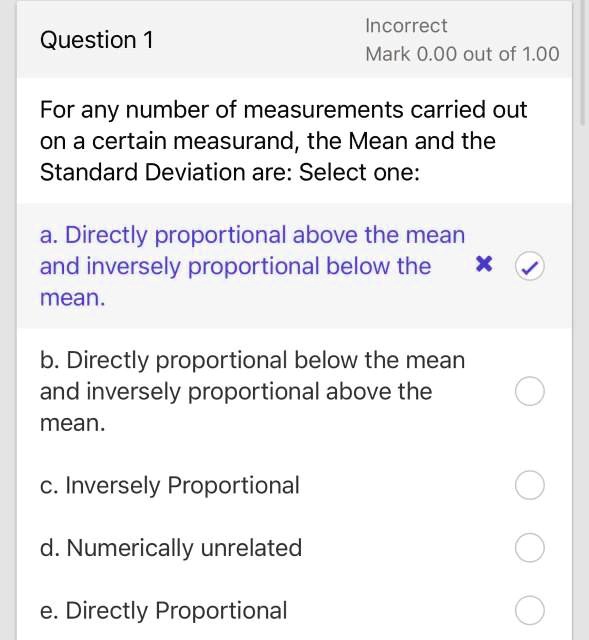Select the checked radio button for option a
The height and width of the screenshot is (640, 589).
tap(529, 266)
